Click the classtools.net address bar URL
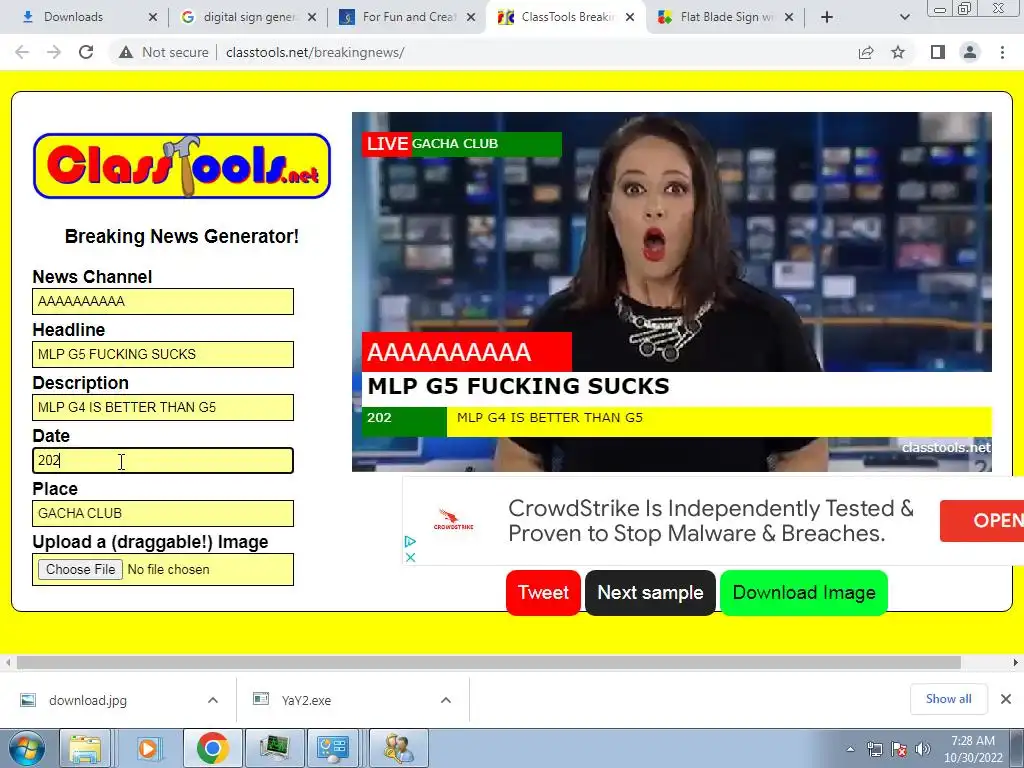Image resolution: width=1024 pixels, height=768 pixels. coord(315,52)
